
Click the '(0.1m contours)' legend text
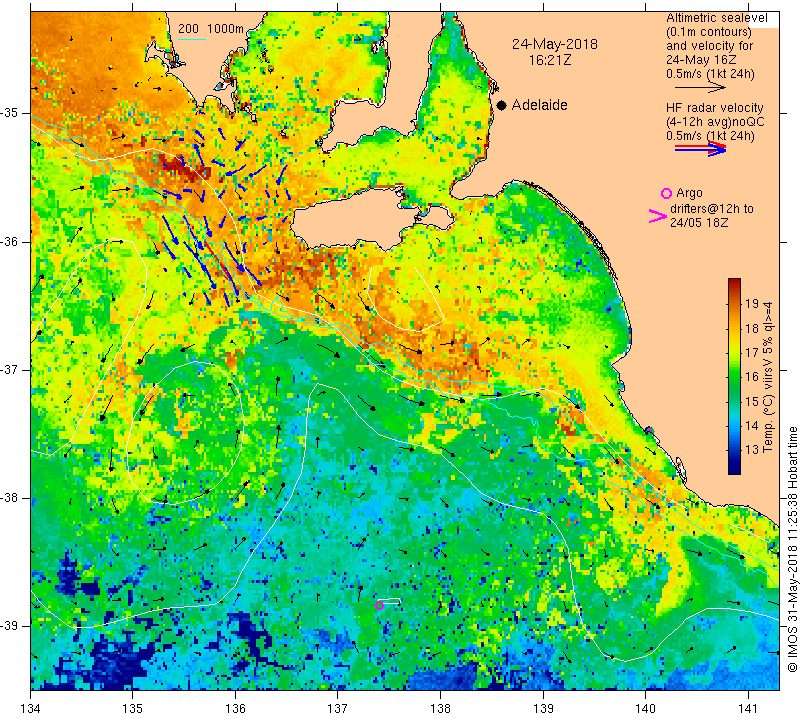[x=709, y=32]
